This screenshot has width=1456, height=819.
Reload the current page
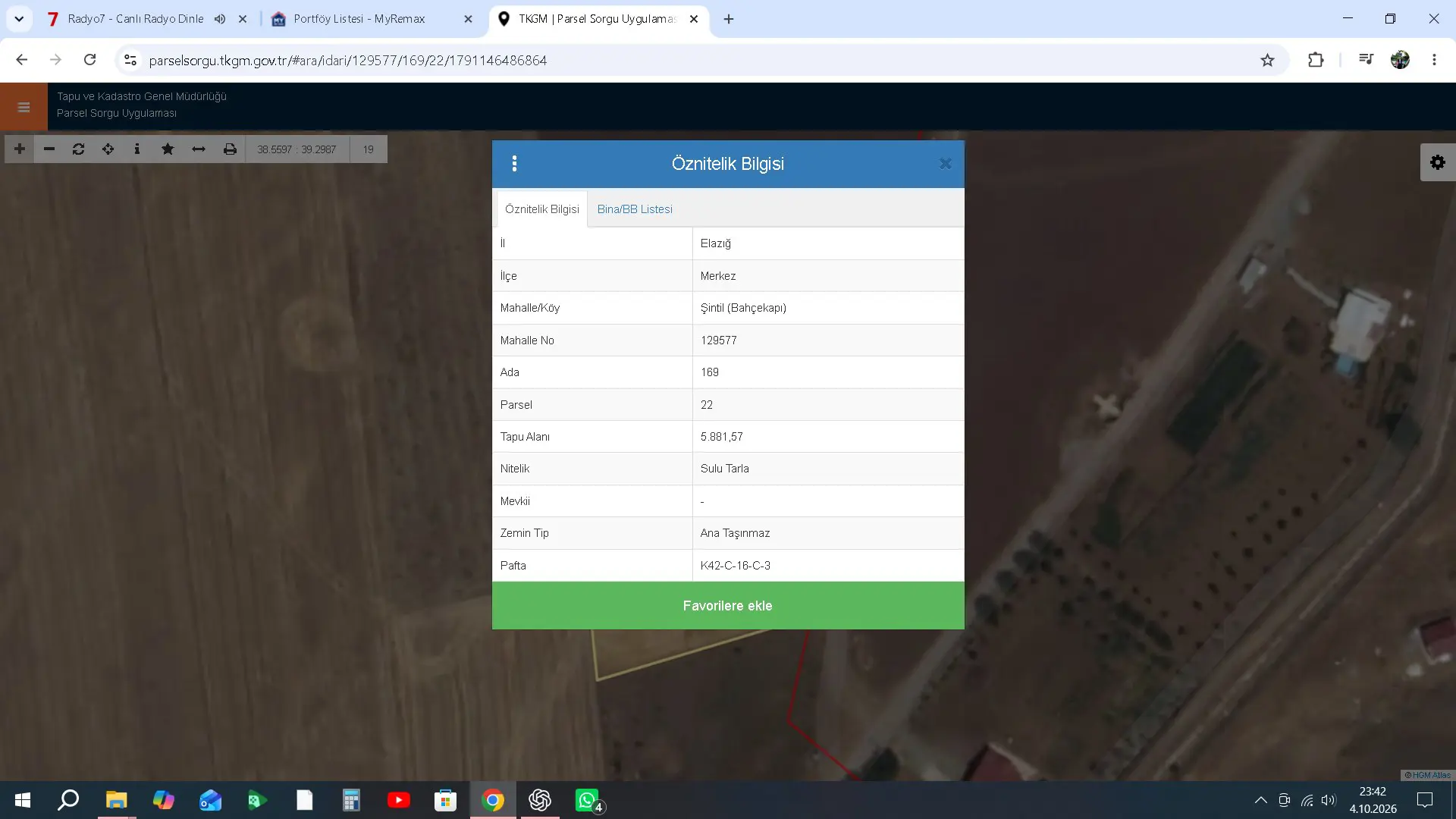pos(89,60)
